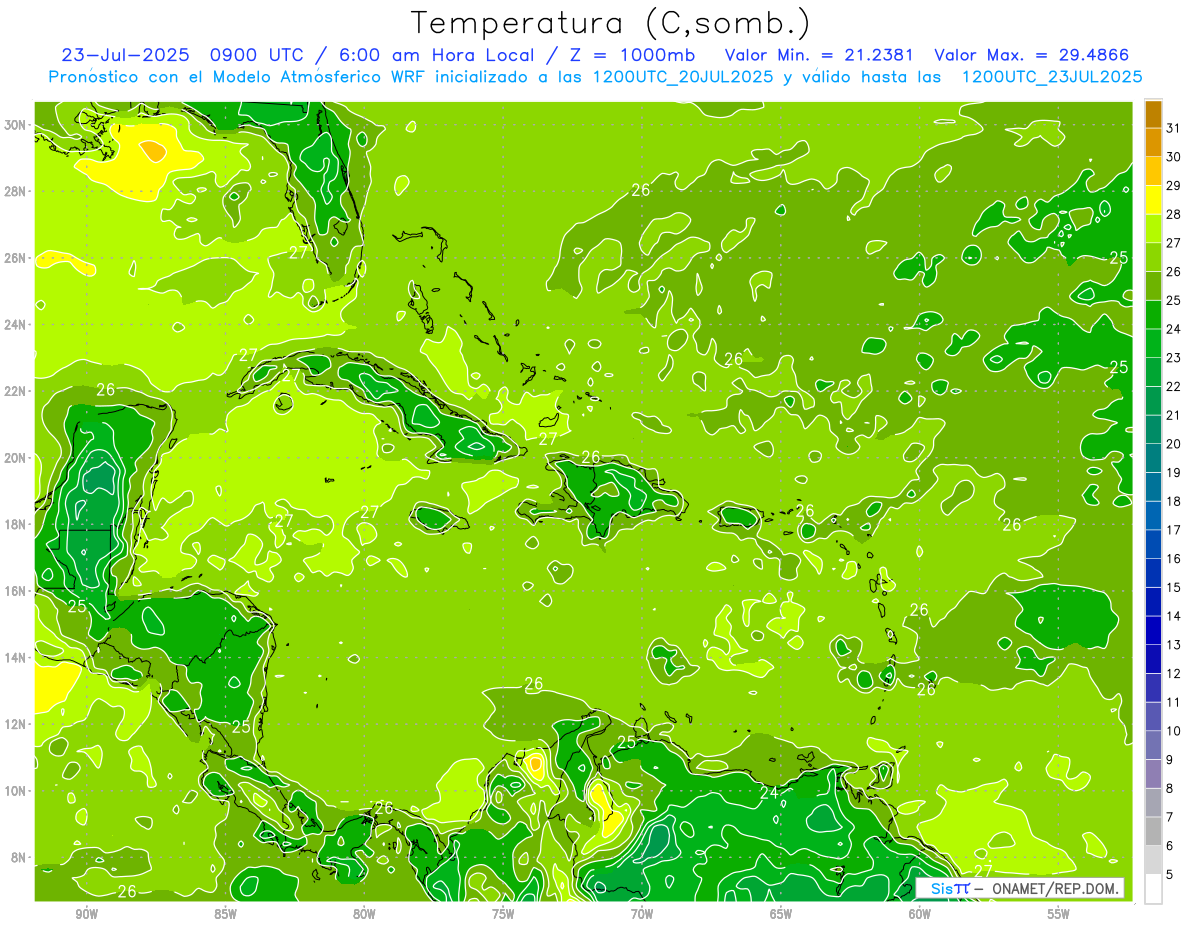Click the "18N" latitude axis label
1200x927 pixels.
tap(15, 525)
